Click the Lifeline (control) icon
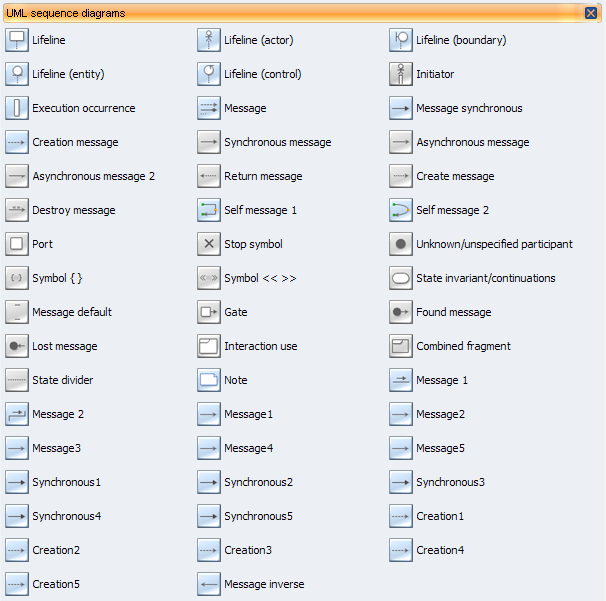 coord(209,74)
